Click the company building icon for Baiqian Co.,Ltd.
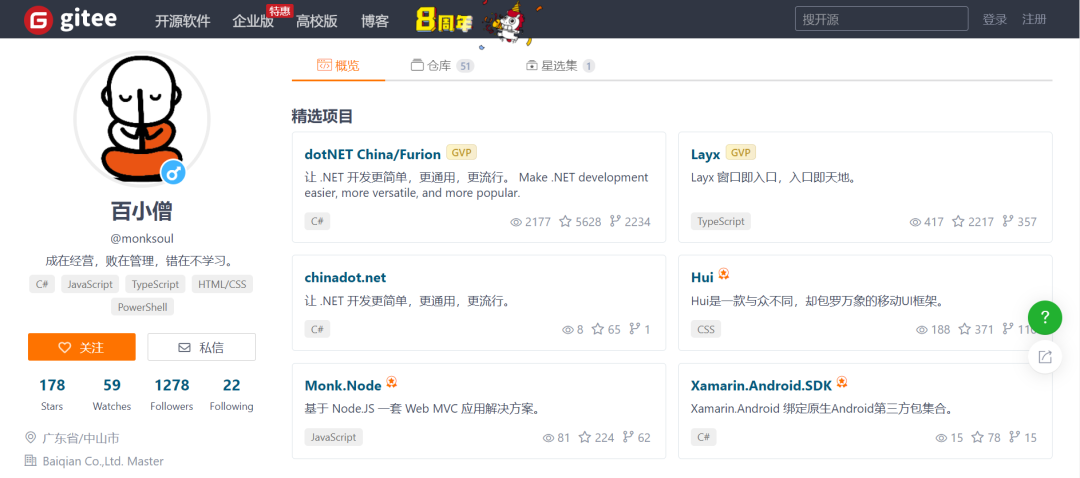 [x=30, y=460]
